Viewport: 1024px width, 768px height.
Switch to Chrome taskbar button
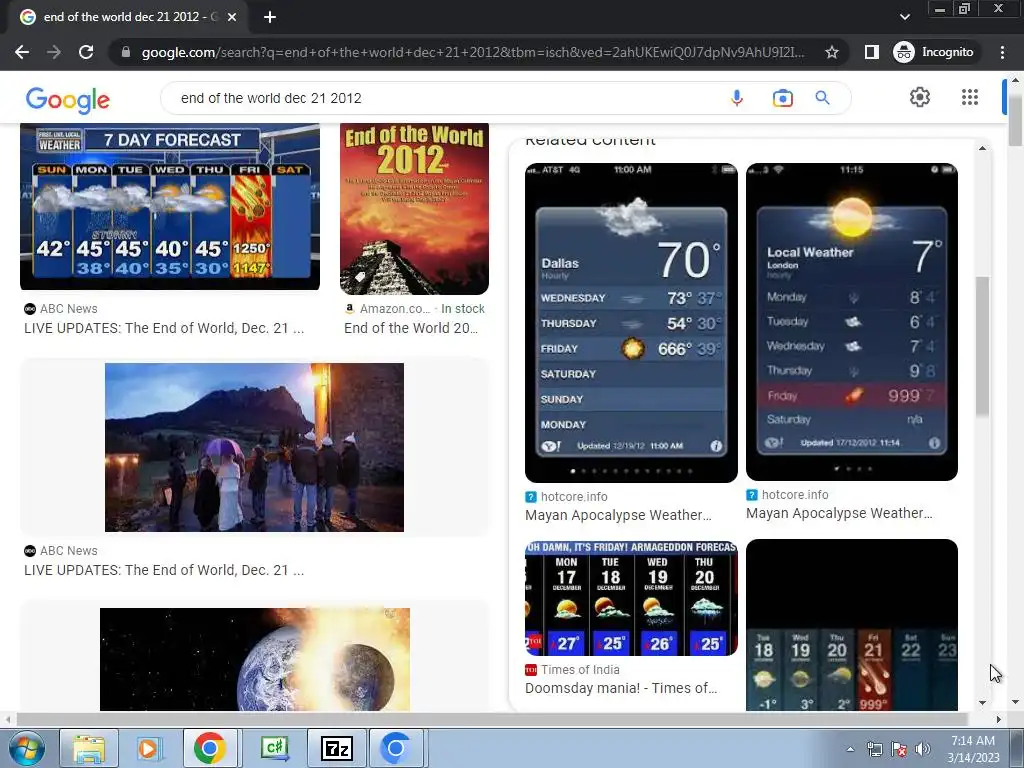(210, 748)
